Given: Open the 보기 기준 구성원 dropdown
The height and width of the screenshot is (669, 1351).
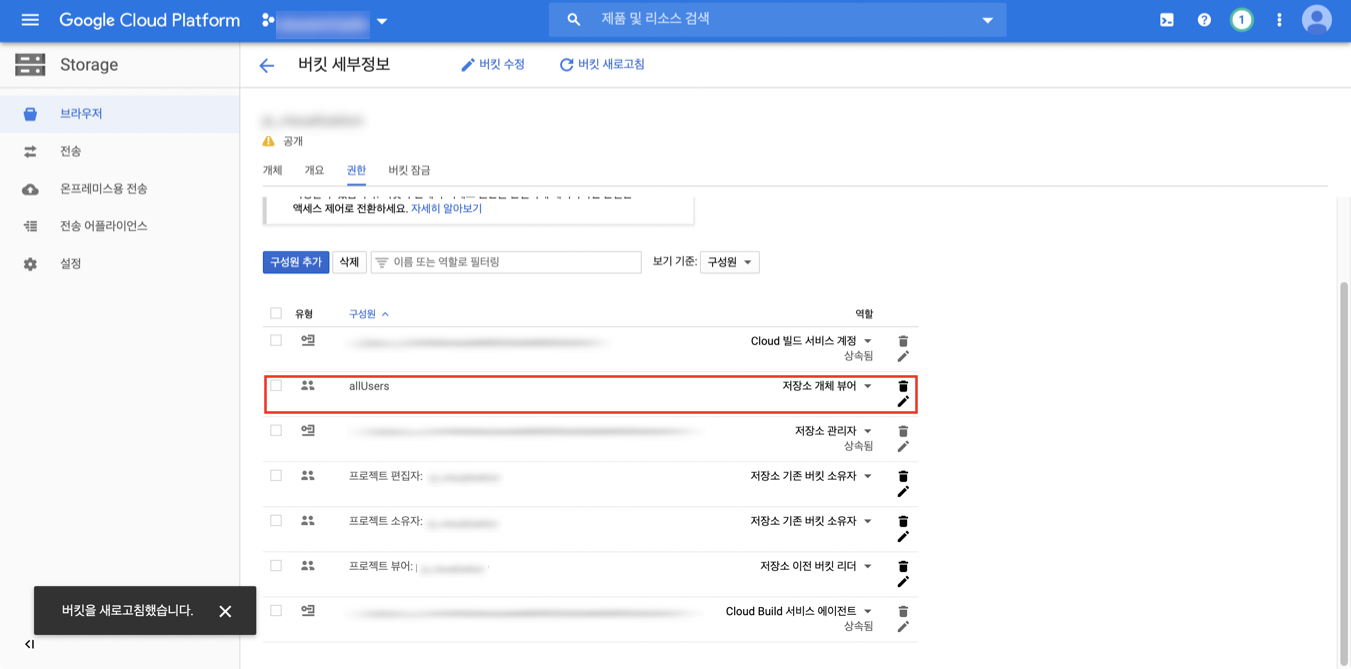Looking at the screenshot, I should [x=729, y=262].
